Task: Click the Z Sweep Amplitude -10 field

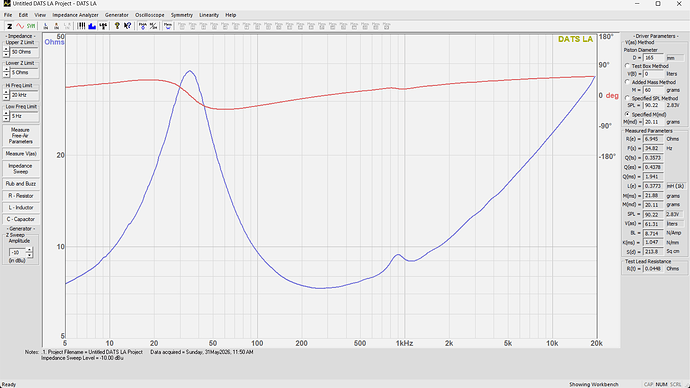Action: point(18,253)
